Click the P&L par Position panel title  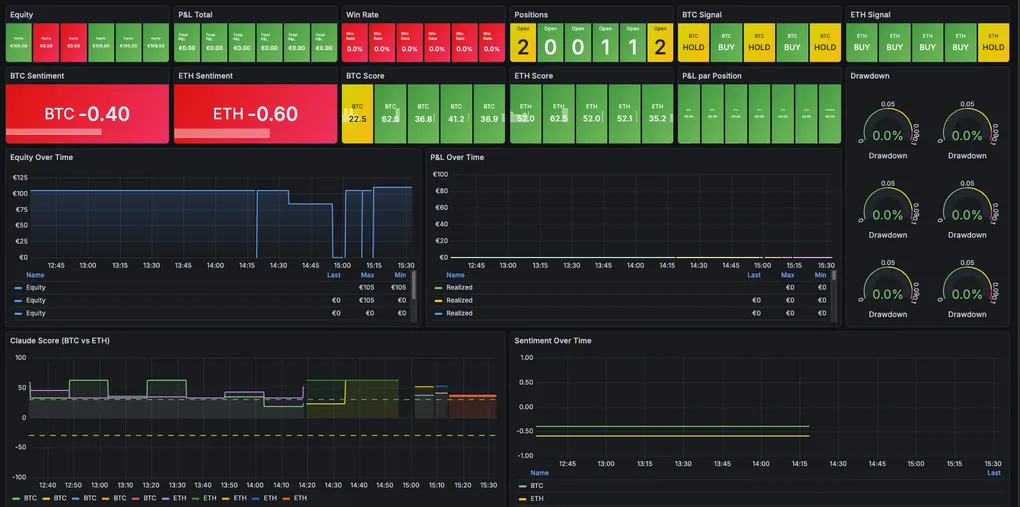711,75
